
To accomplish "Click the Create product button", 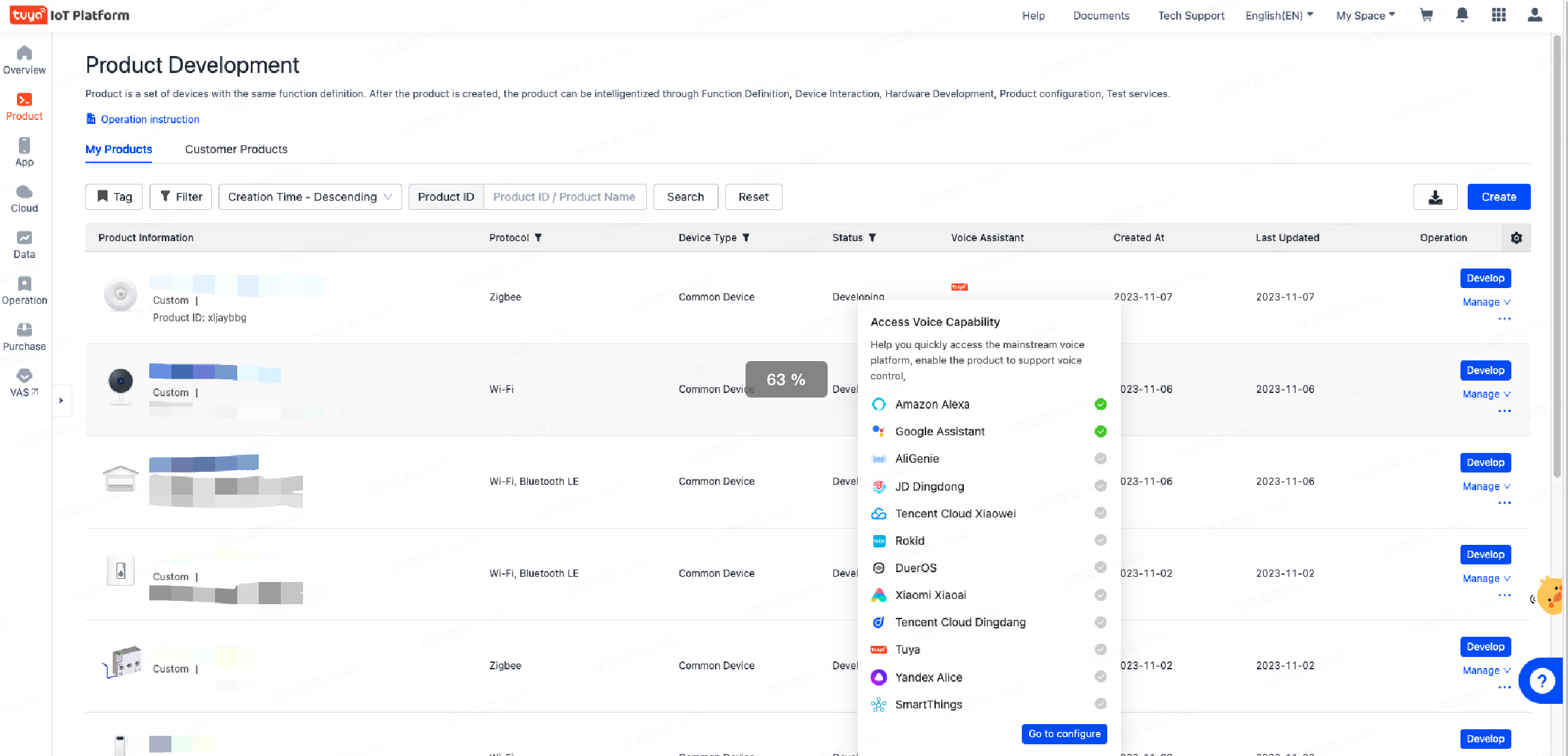I will click(x=1498, y=197).
